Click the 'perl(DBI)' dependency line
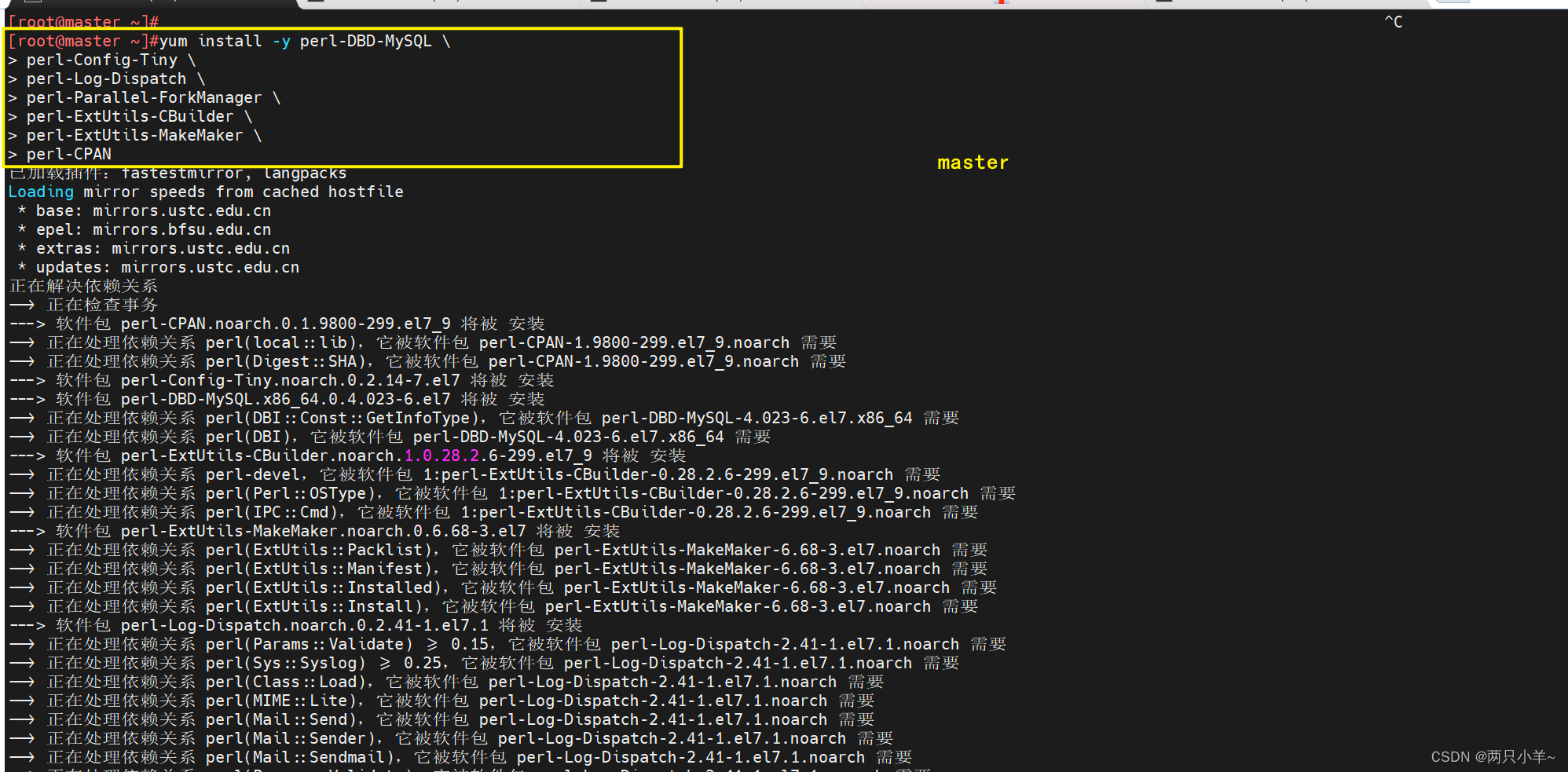Image resolution: width=1568 pixels, height=772 pixels. coord(390,437)
